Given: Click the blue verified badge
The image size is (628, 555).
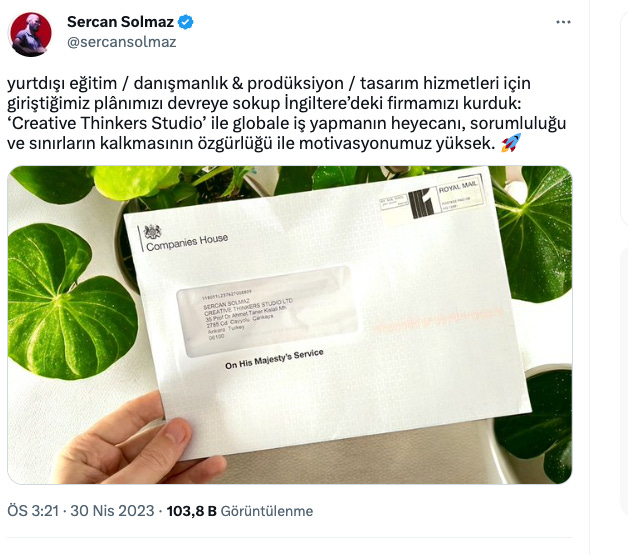Looking at the screenshot, I should click(x=185, y=22).
